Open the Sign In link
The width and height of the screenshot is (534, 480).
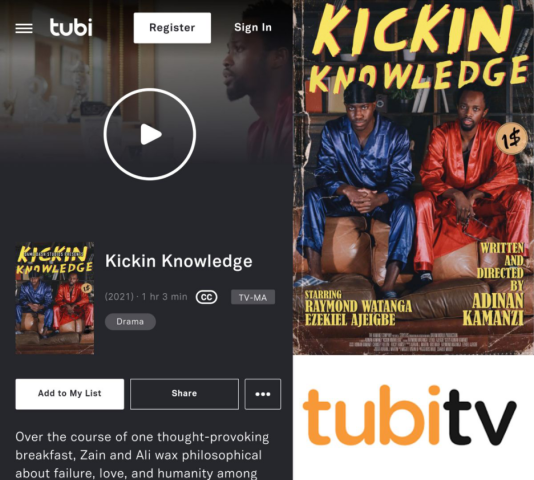pos(253,27)
